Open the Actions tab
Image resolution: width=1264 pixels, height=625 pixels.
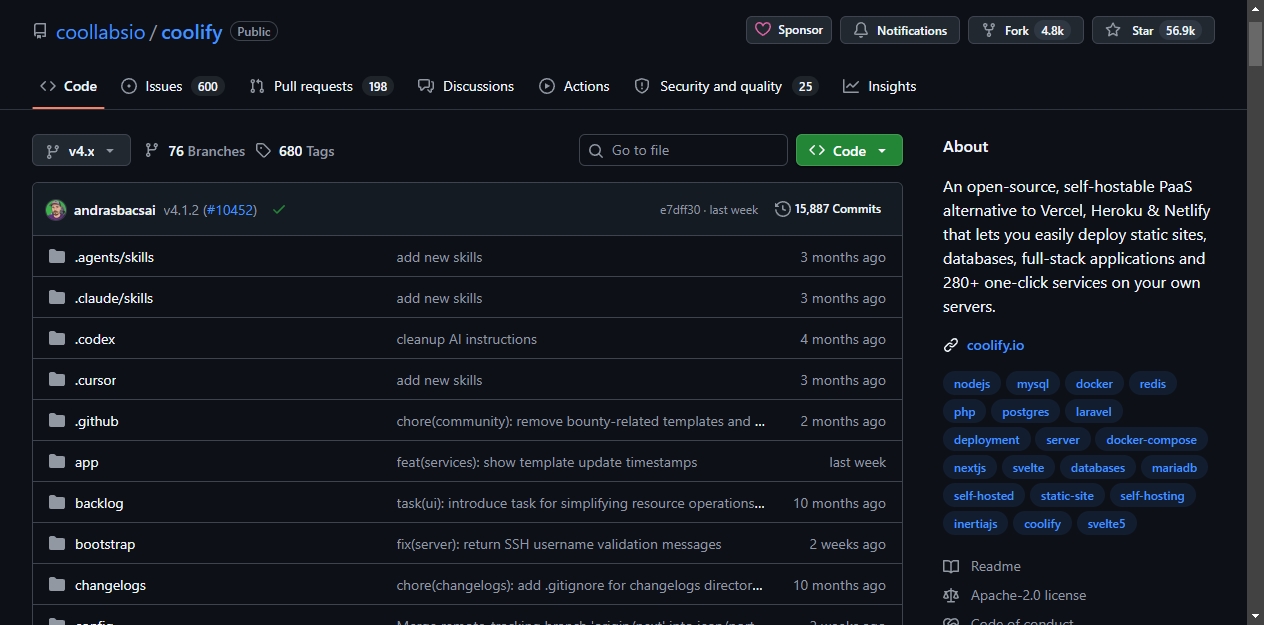(574, 86)
